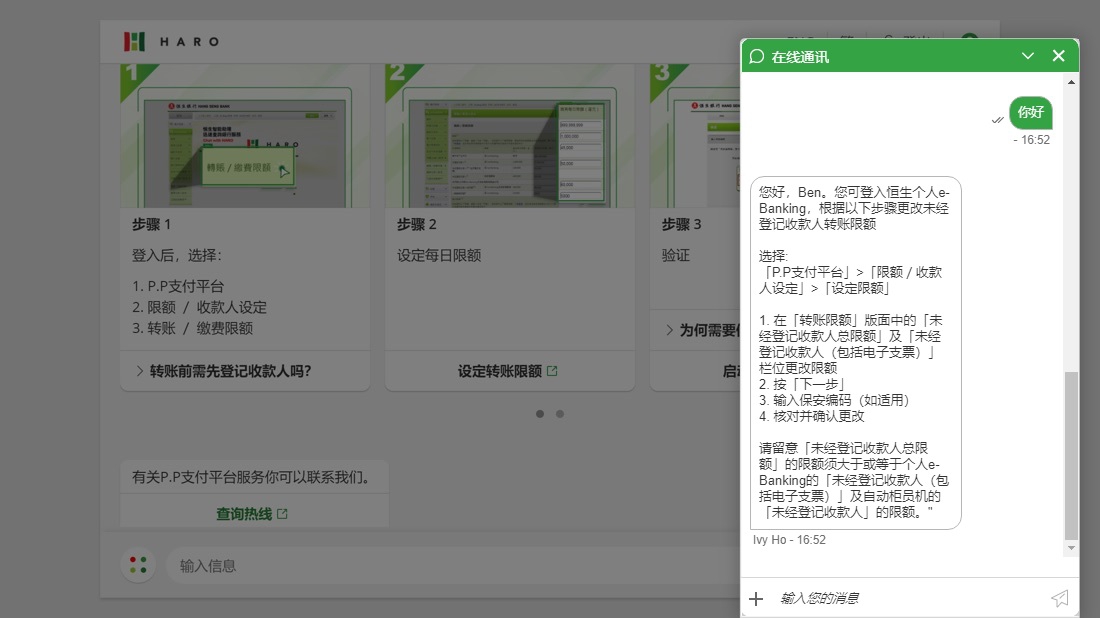Click the 步骤 2 heading
This screenshot has width=1100, height=618.
coord(417,224)
